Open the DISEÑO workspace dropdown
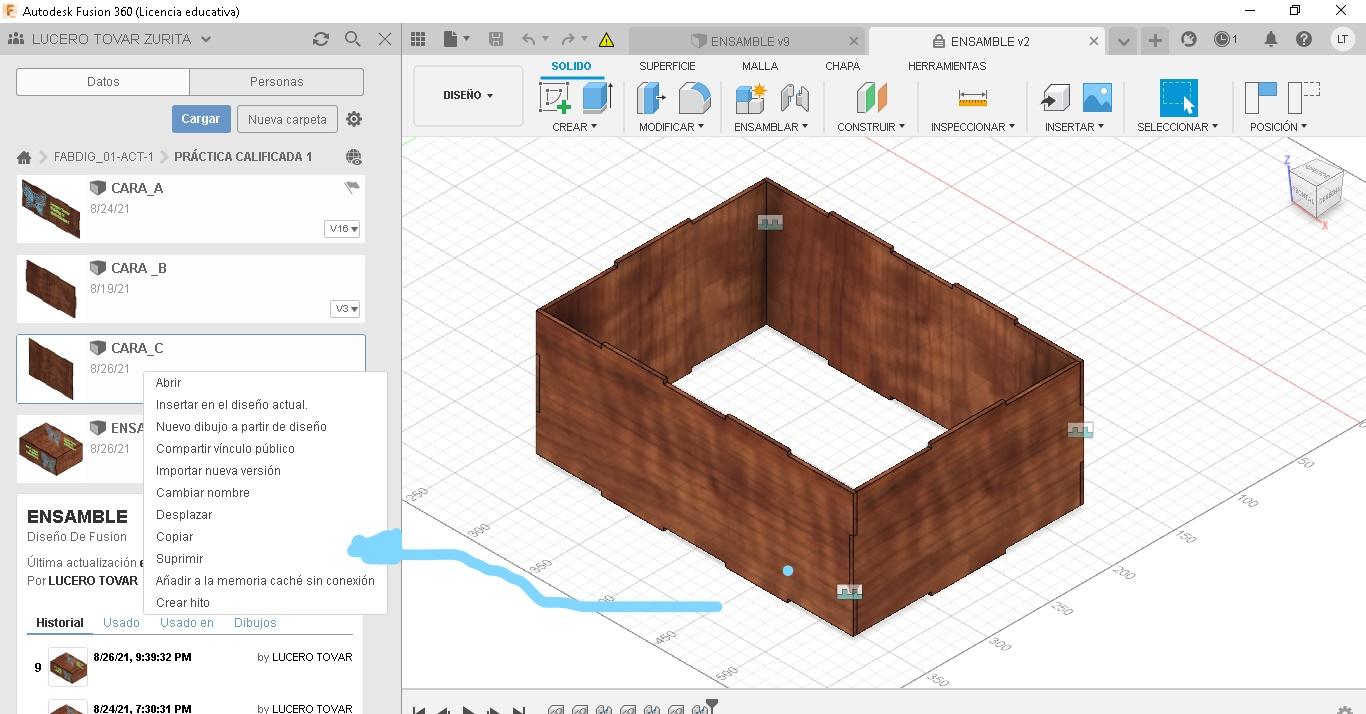This screenshot has height=714, width=1366. click(x=468, y=96)
